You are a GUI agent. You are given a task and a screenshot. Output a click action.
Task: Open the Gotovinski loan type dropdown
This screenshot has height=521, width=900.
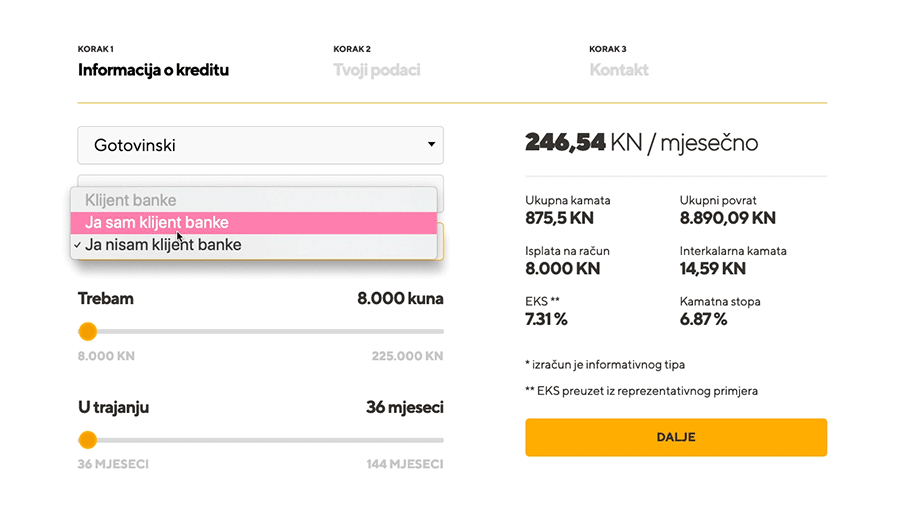(x=260, y=145)
